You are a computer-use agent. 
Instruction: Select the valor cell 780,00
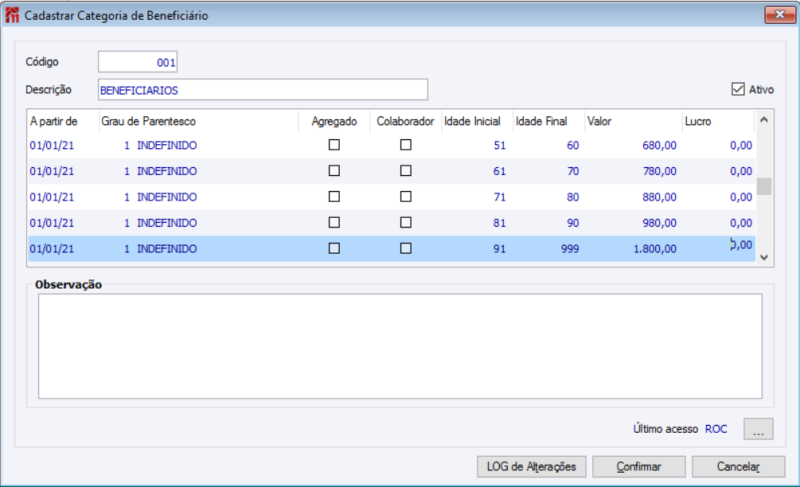[x=659, y=171]
